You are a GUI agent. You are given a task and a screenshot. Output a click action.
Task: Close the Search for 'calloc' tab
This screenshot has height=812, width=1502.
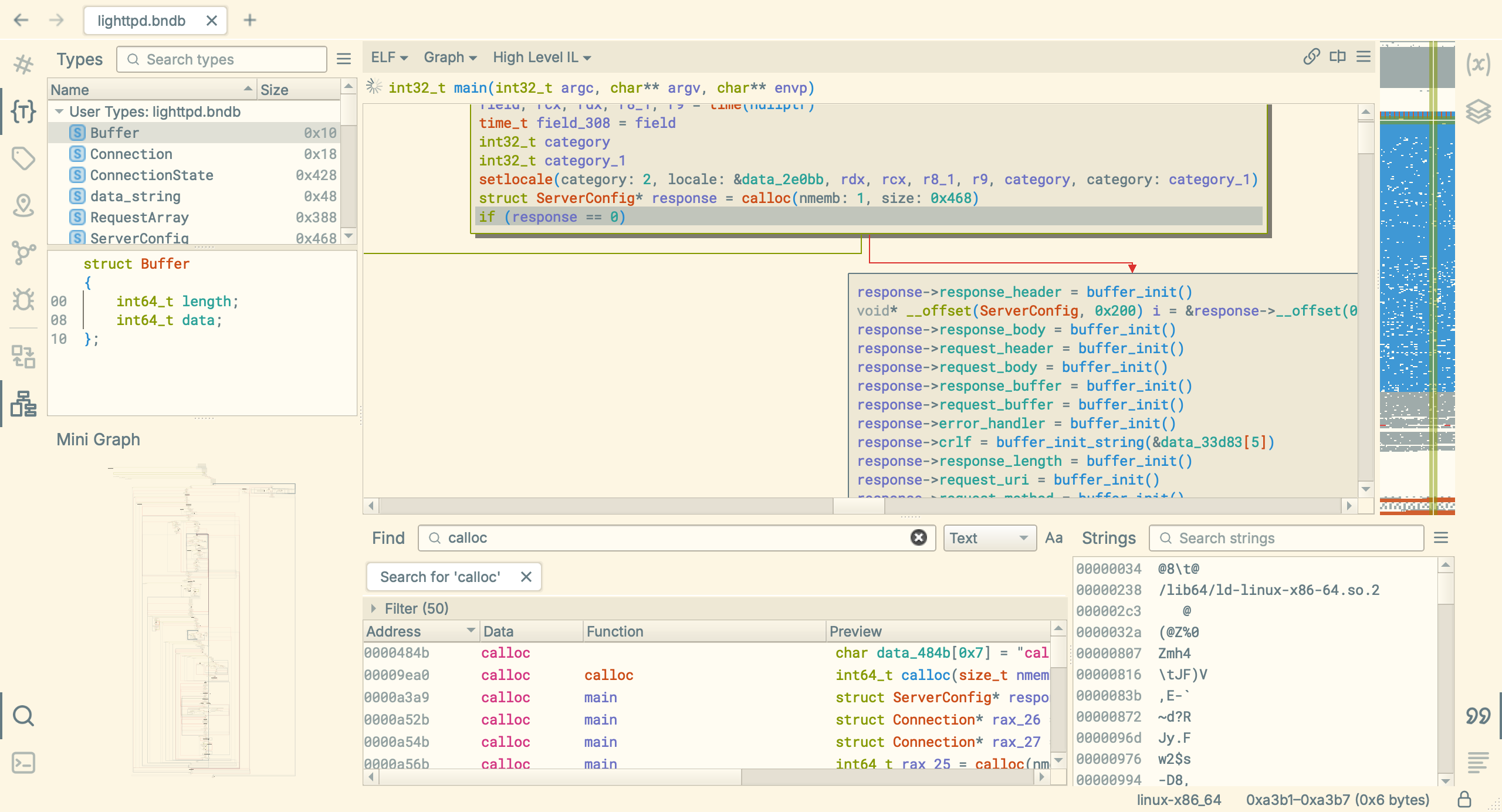point(526,577)
